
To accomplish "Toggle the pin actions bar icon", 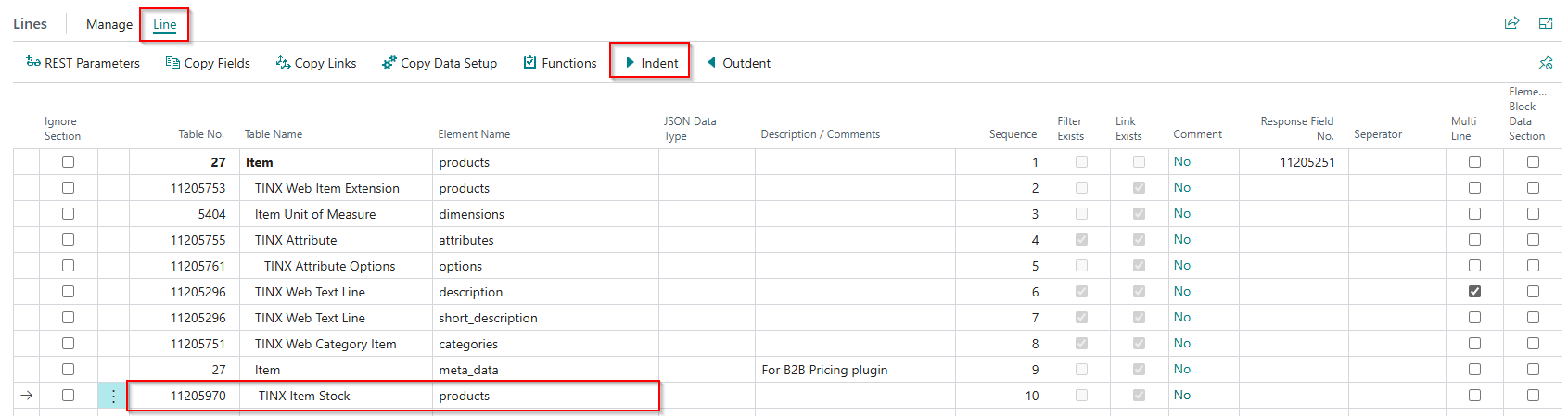I will click(x=1545, y=63).
